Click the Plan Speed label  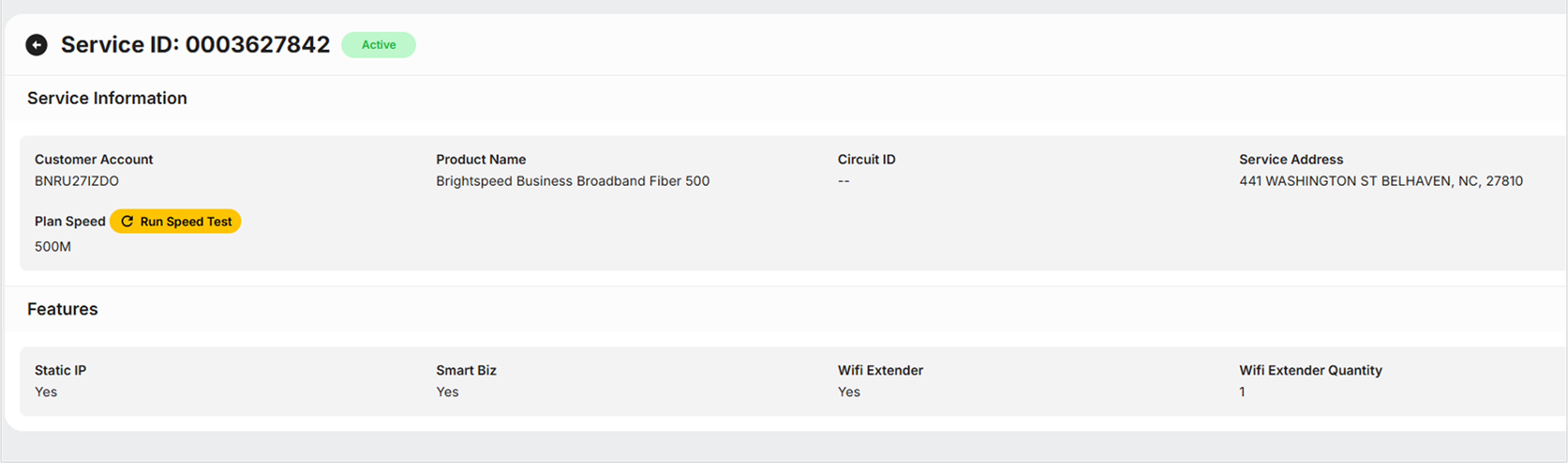[x=70, y=221]
